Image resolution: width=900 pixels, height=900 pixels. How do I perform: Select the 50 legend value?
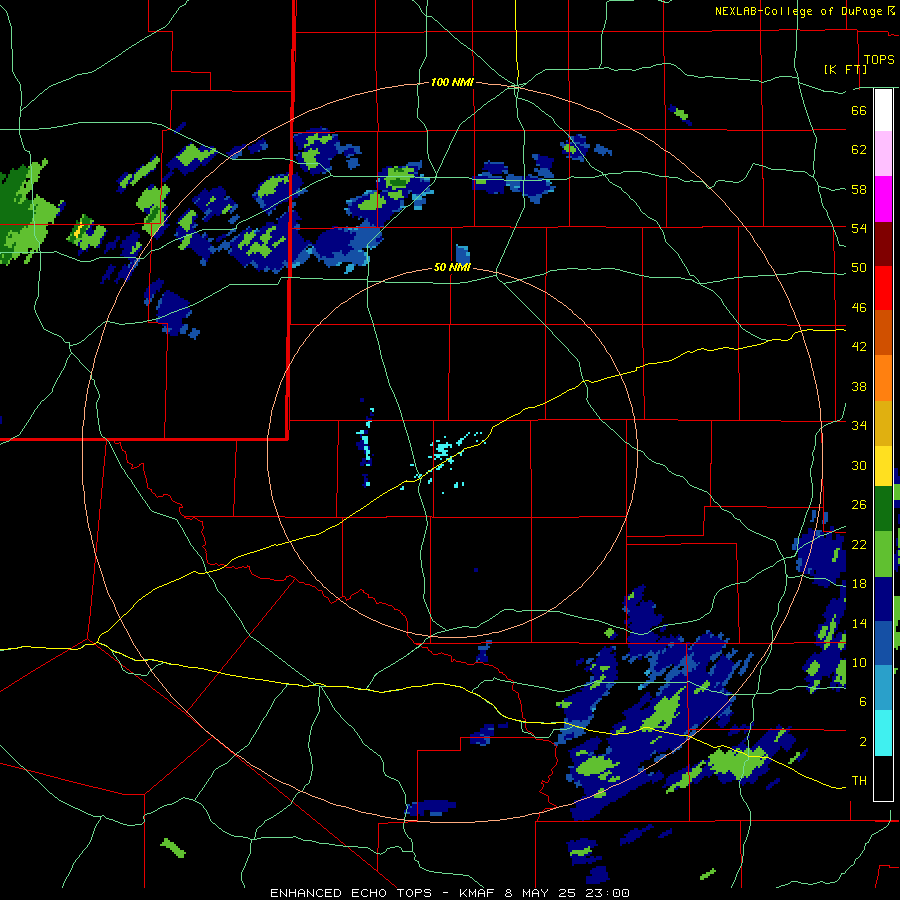coord(859,267)
